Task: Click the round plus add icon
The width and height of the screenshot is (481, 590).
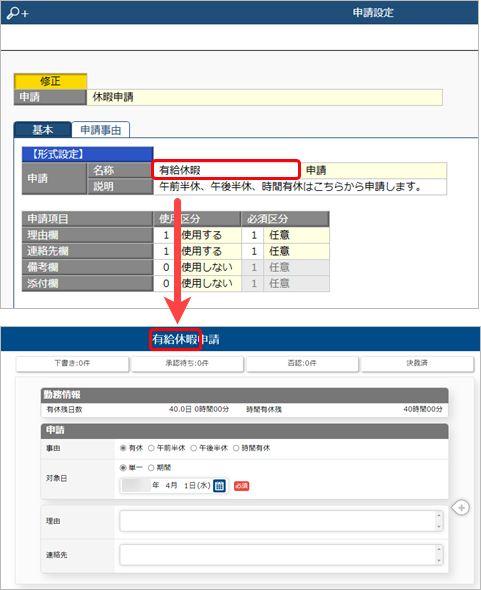Action: [461, 508]
